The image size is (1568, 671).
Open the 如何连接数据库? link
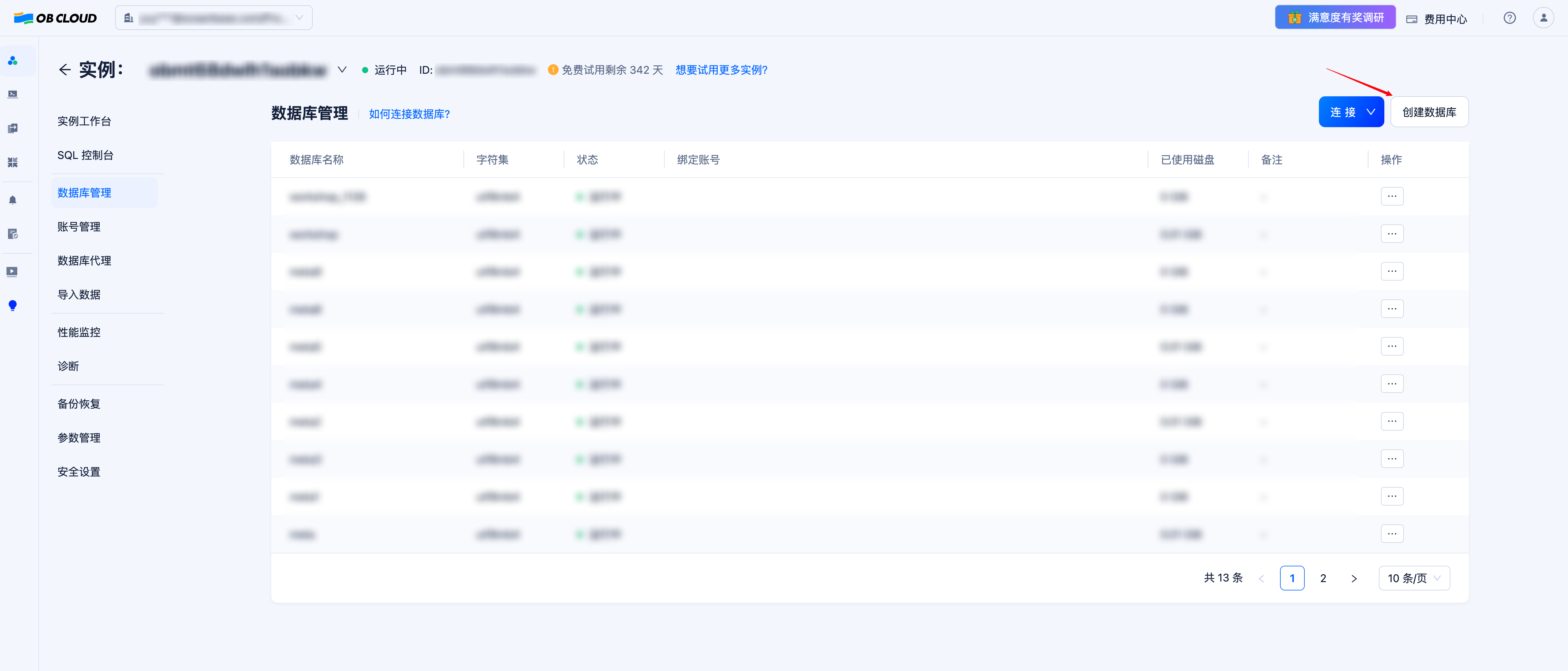409,114
